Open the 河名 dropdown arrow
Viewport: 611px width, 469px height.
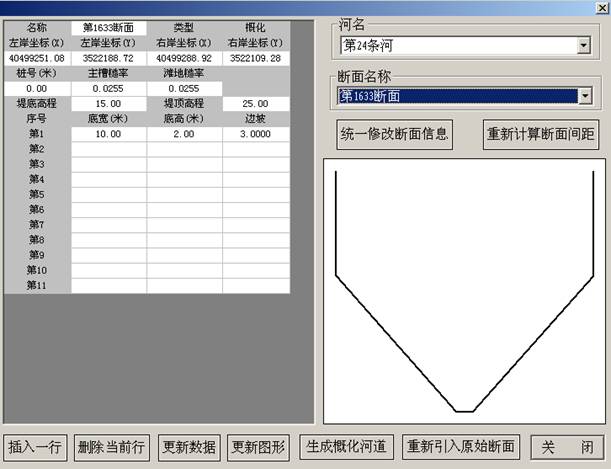pos(583,46)
